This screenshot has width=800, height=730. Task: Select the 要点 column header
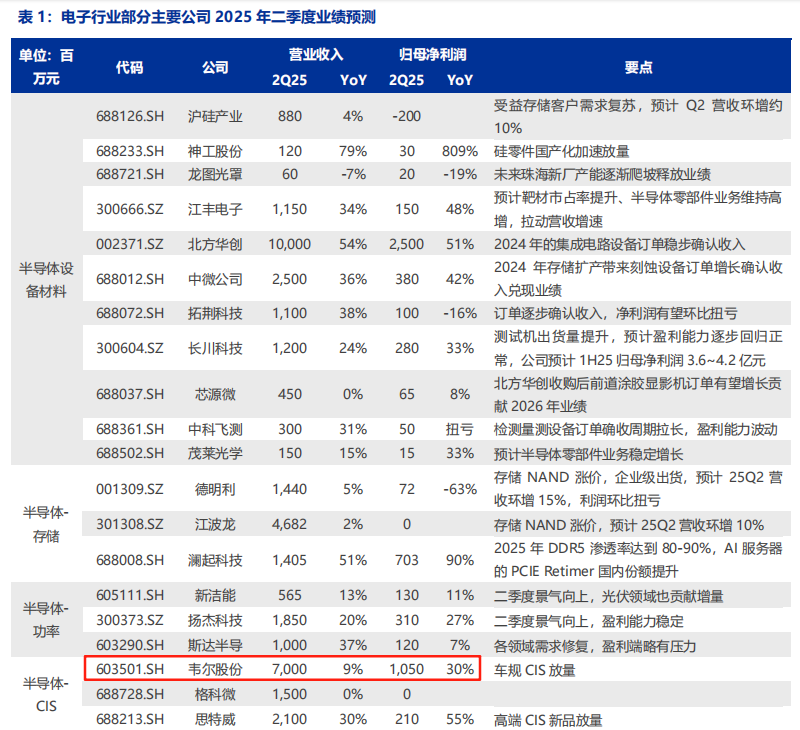click(x=638, y=67)
